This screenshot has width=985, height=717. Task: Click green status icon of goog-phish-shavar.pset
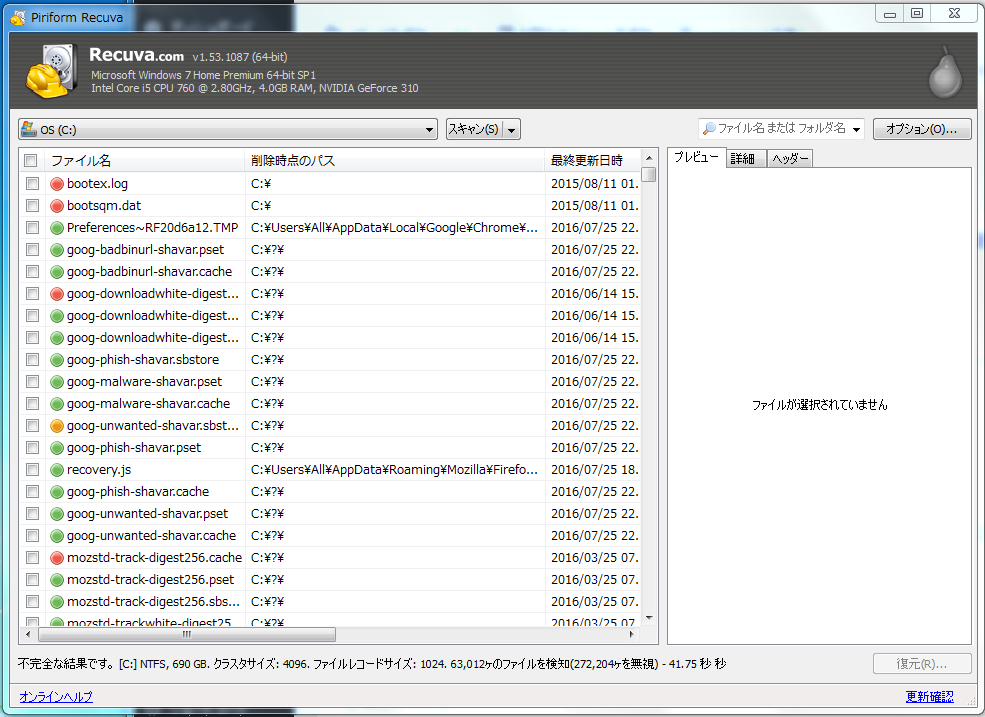tap(57, 447)
